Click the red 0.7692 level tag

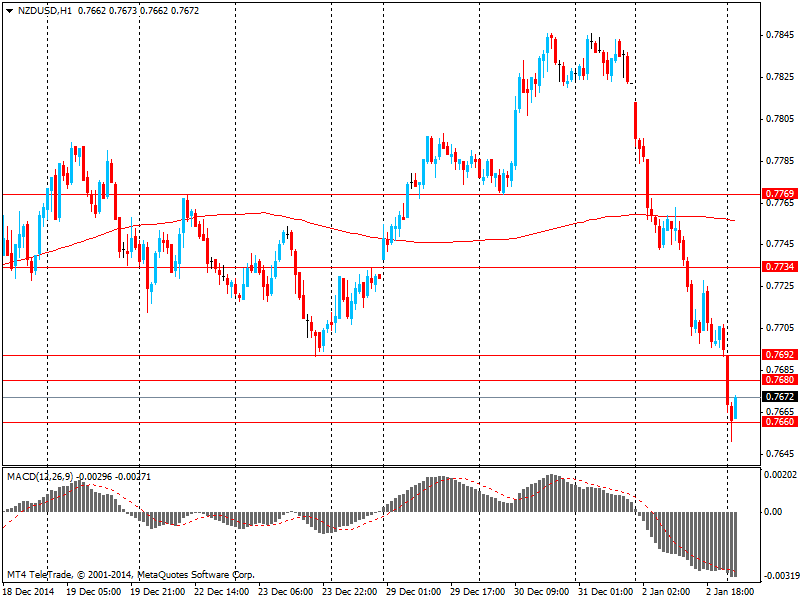click(x=779, y=355)
